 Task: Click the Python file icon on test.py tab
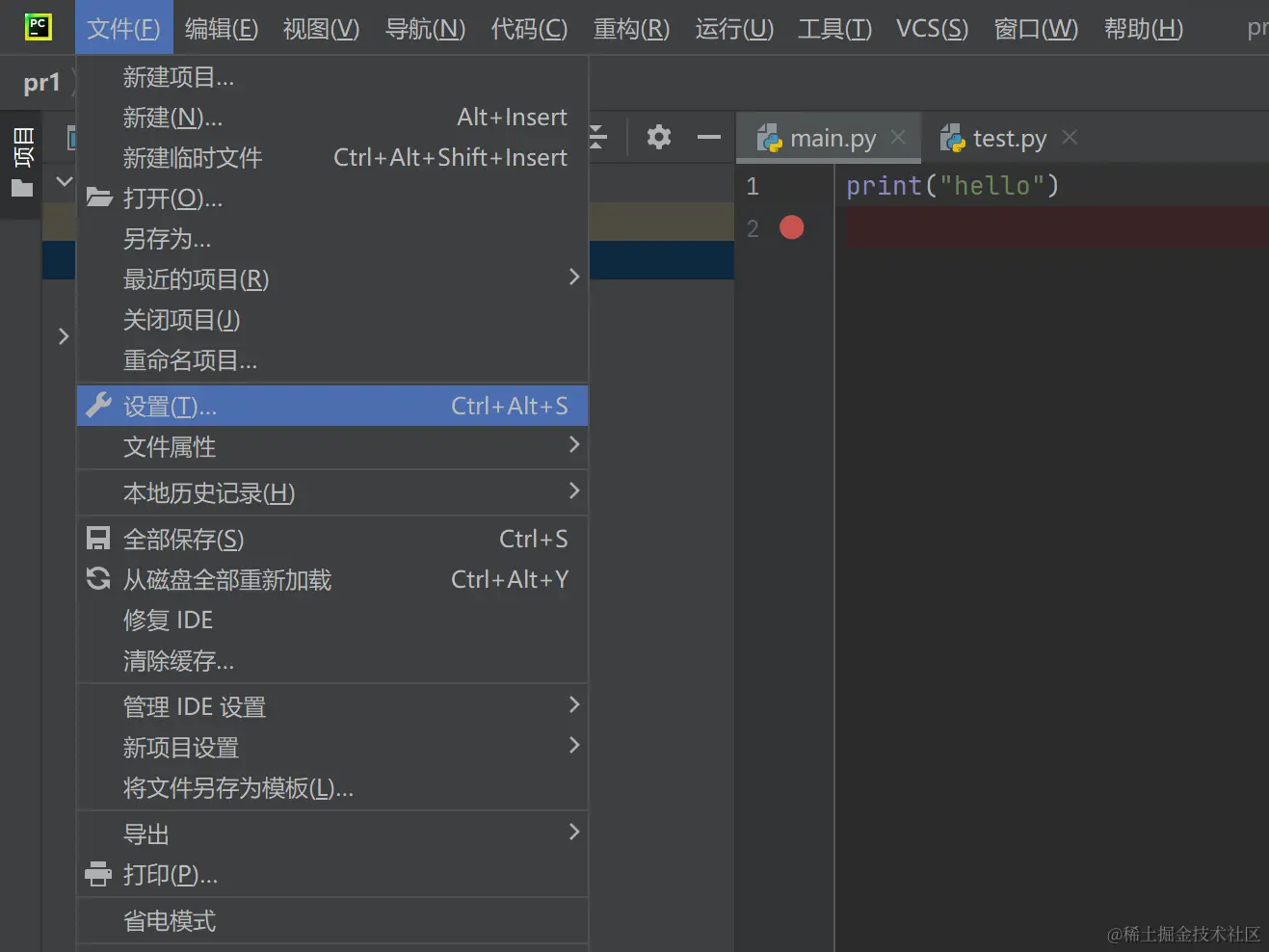pos(952,138)
